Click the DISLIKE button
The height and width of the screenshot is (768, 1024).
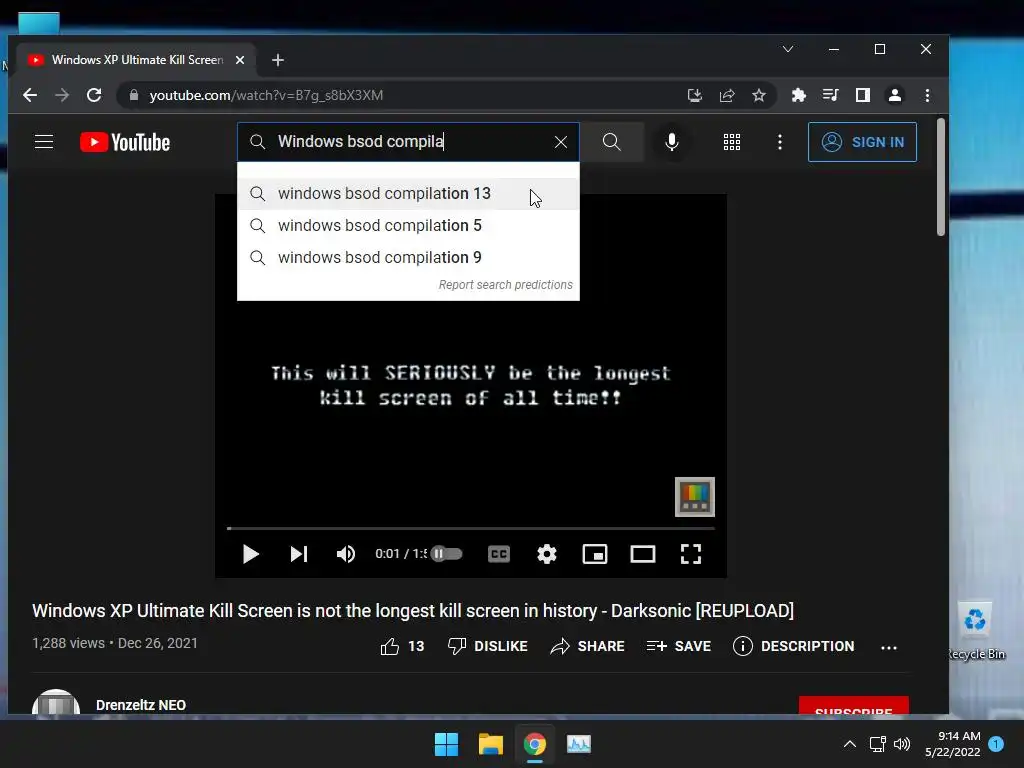(x=488, y=647)
